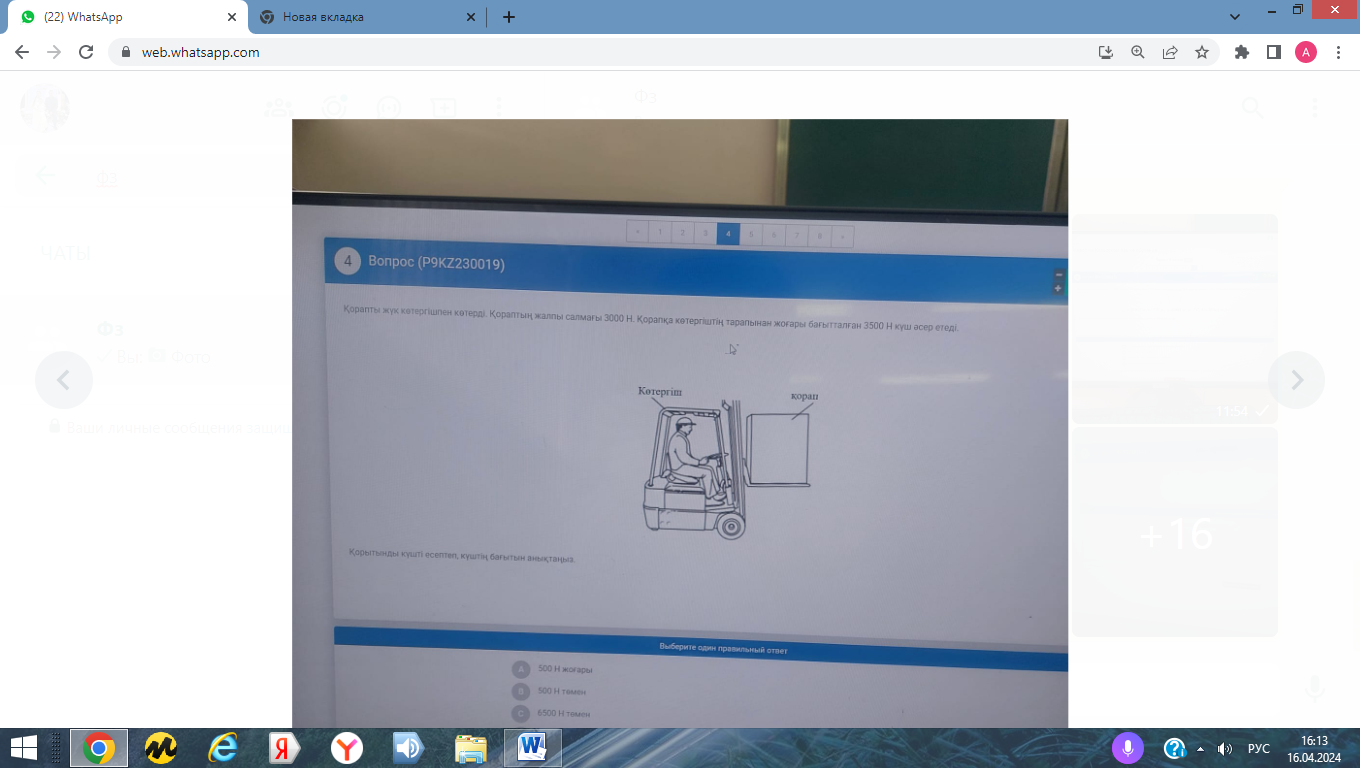Open the Windows Start menu

pos(23,748)
